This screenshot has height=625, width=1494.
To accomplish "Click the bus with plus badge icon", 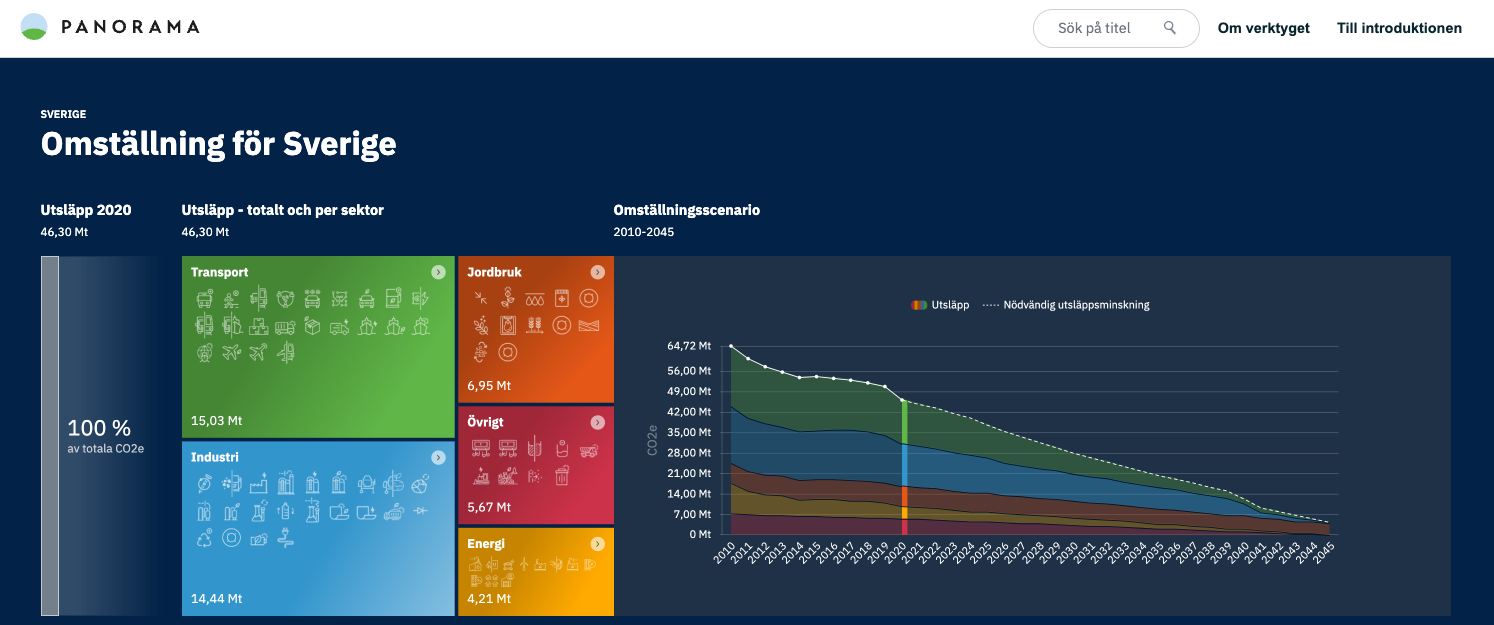I will point(205,298).
